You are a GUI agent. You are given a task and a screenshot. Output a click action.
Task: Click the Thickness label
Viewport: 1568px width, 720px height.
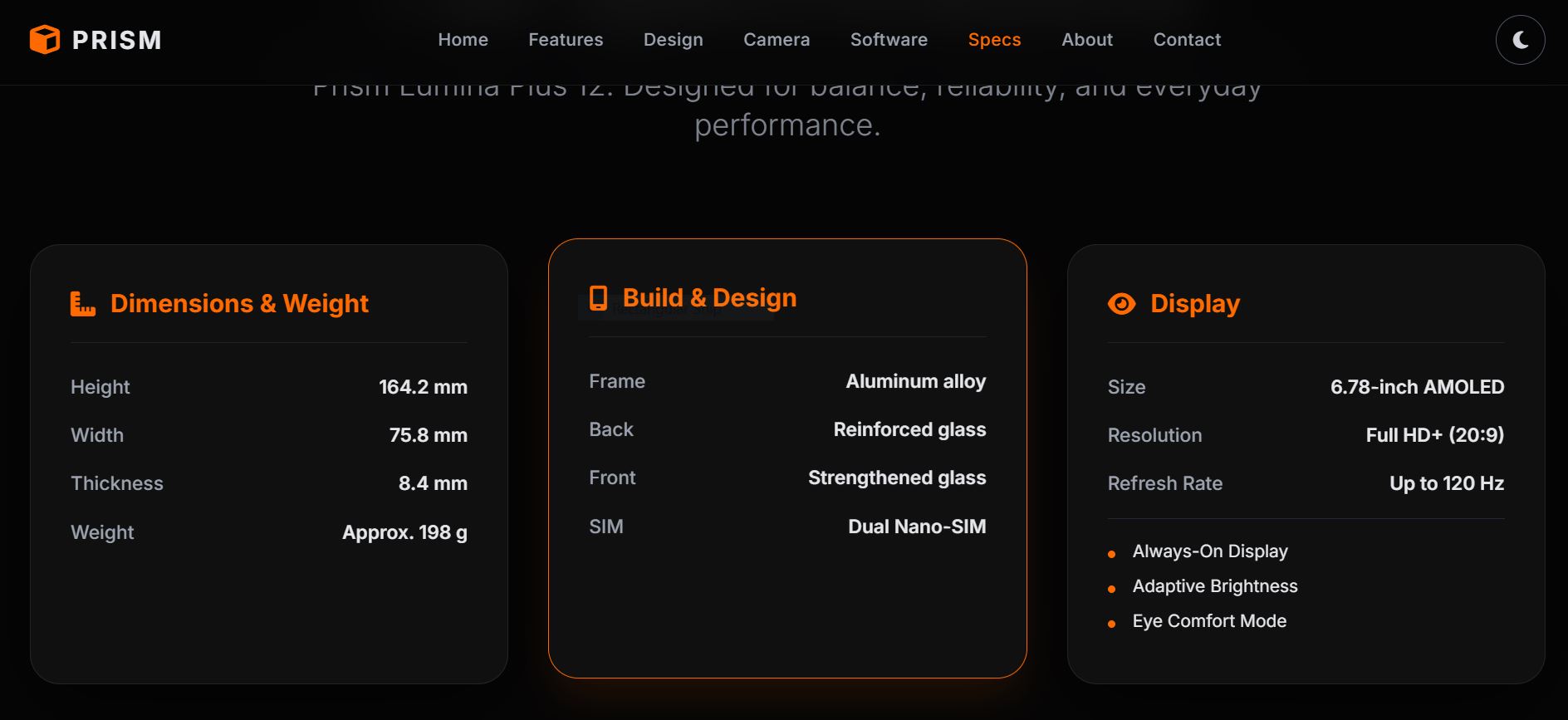[117, 483]
